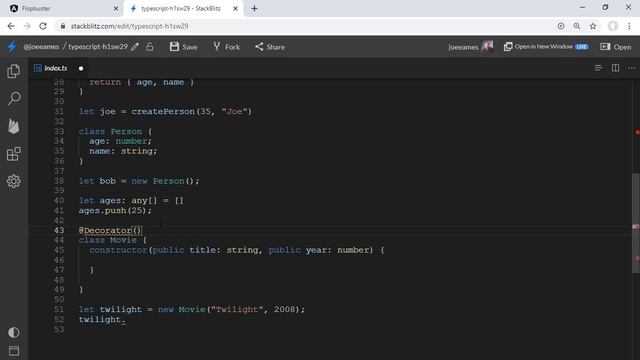Share the project
The width and height of the screenshot is (640, 360).
(270, 47)
